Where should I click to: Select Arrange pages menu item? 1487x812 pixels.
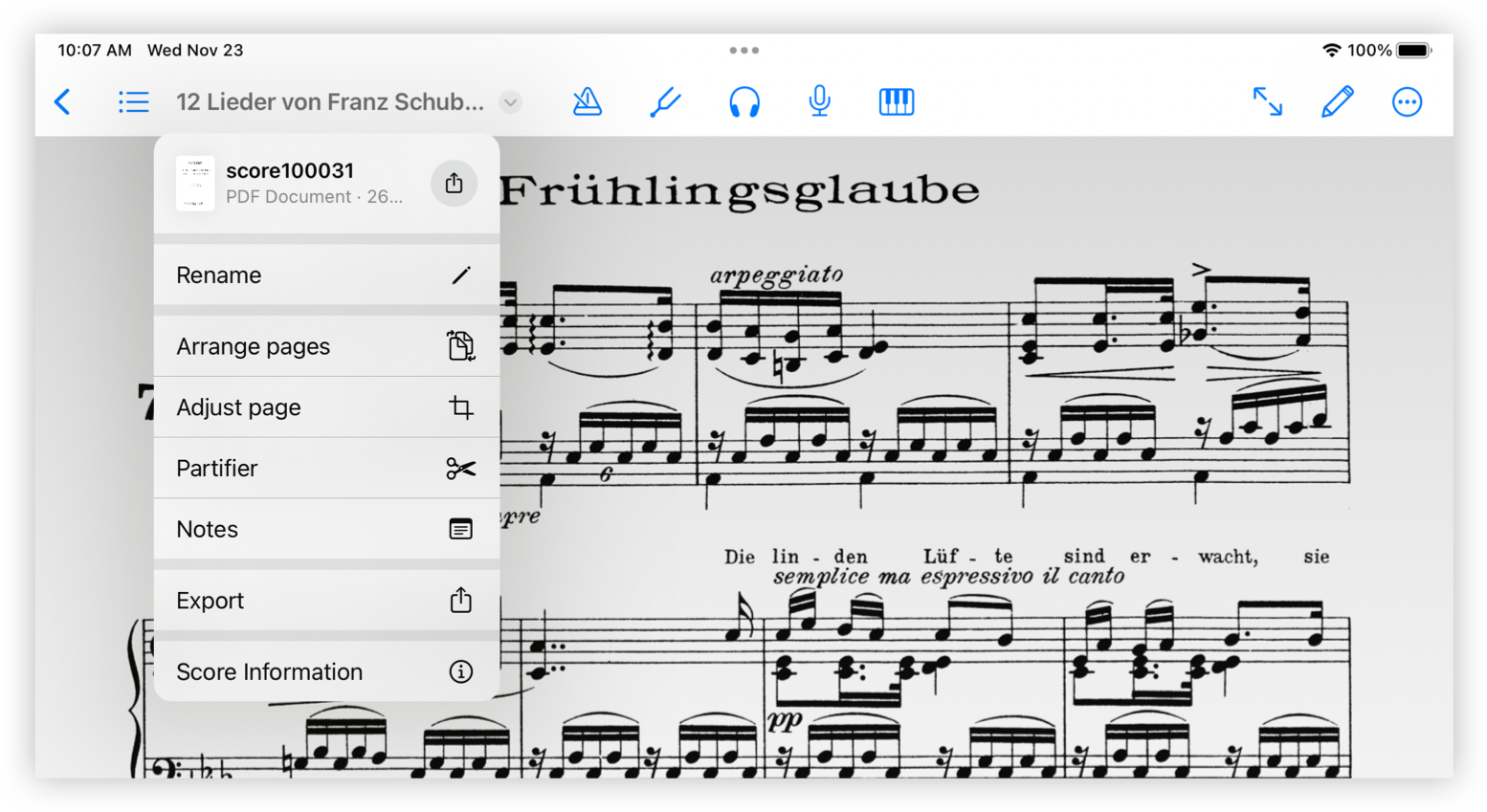coord(326,346)
